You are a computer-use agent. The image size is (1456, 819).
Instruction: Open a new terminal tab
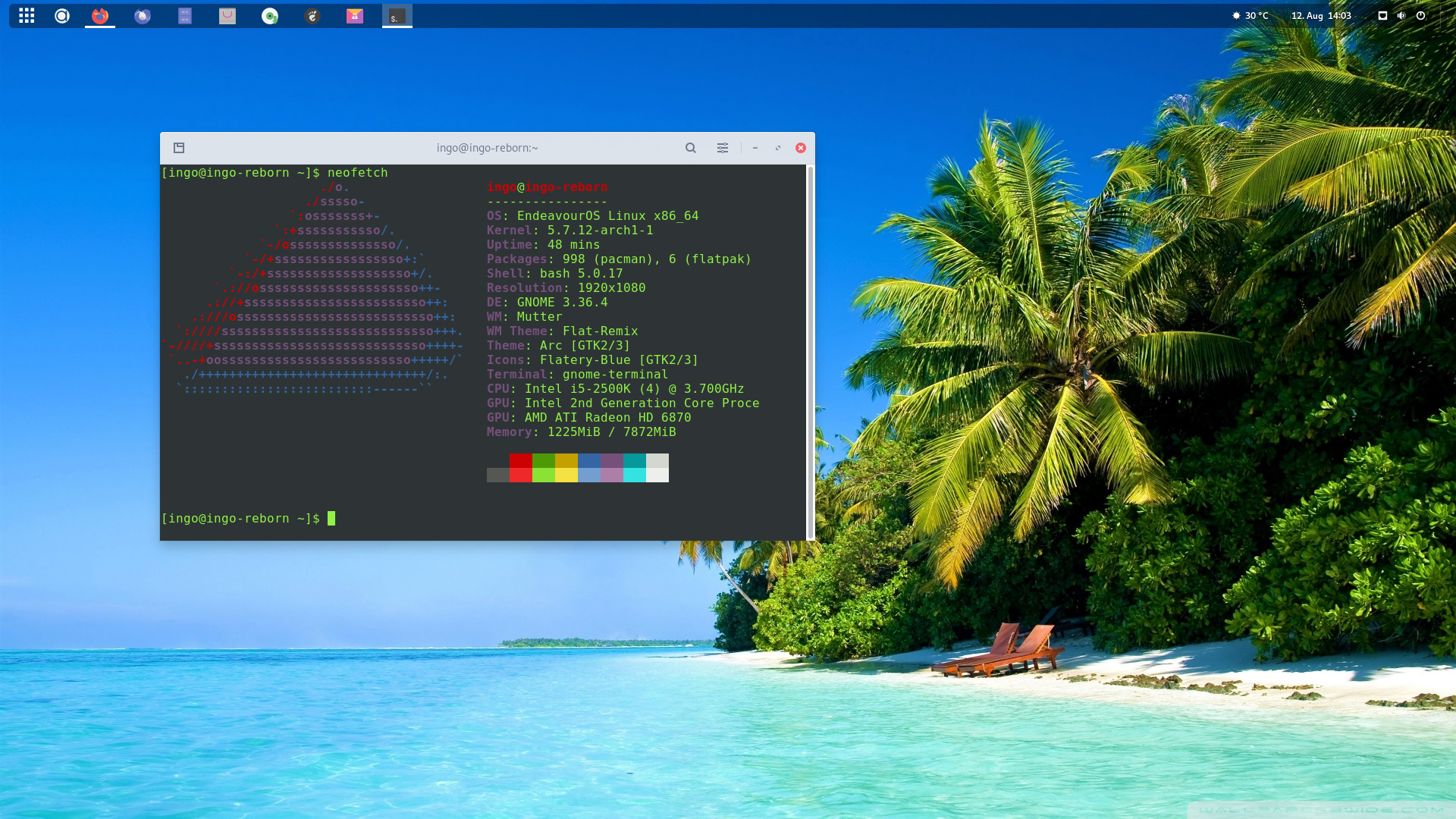click(x=179, y=148)
